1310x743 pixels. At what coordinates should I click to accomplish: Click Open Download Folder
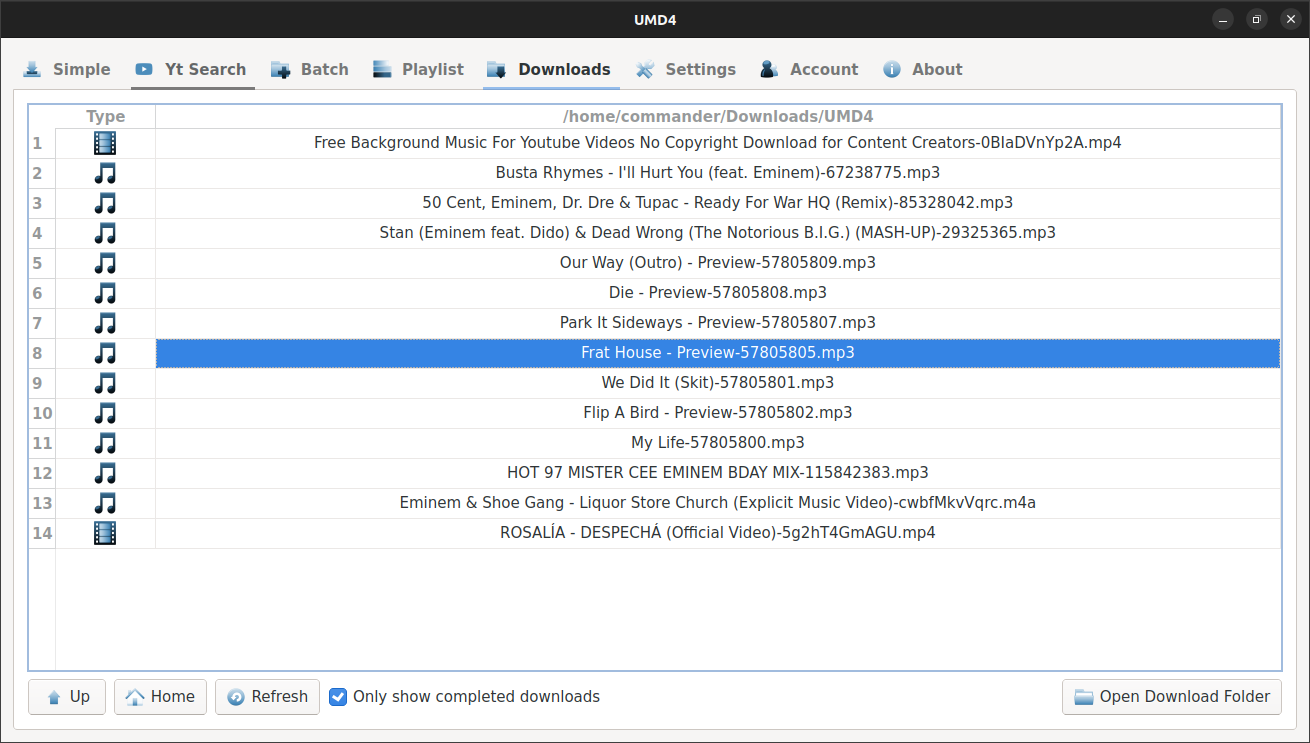tap(1170, 696)
